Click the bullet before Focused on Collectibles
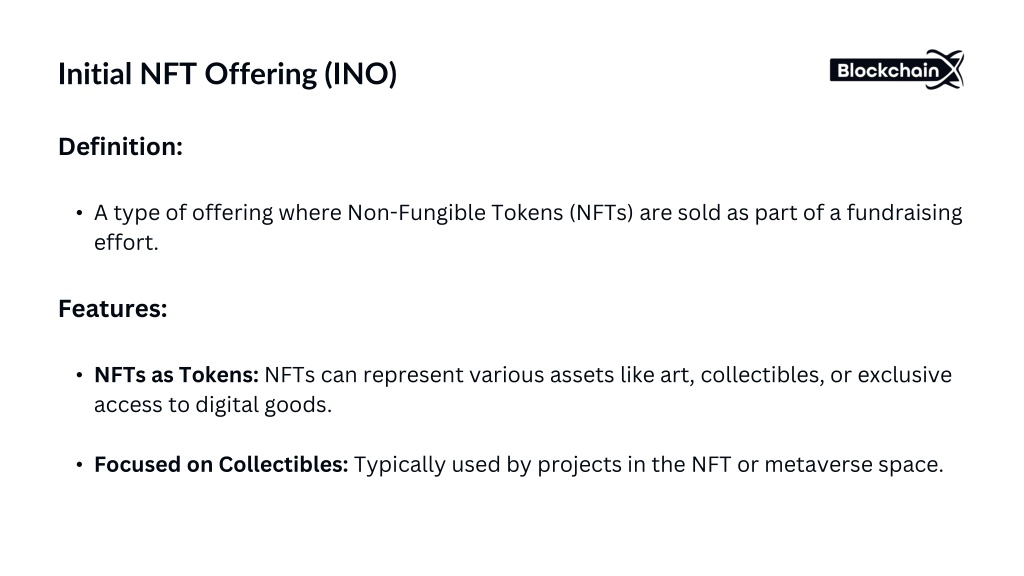The height and width of the screenshot is (576, 1024). tap(79, 465)
